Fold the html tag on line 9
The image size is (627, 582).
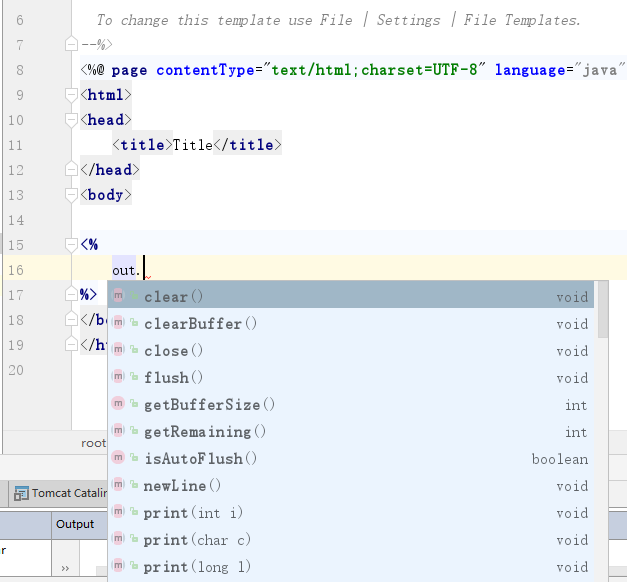(71, 95)
